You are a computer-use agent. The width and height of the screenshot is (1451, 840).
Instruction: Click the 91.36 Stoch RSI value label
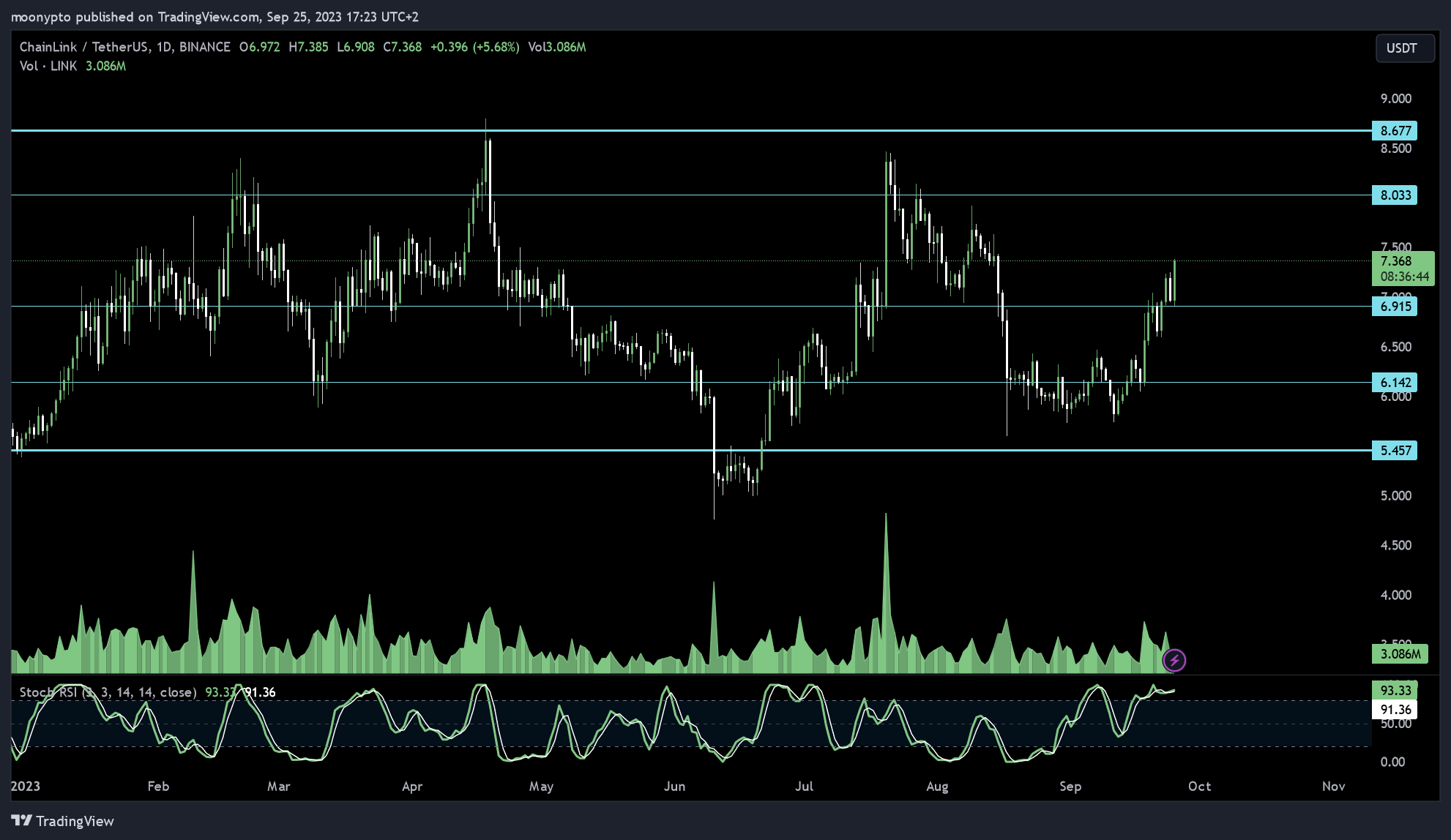[1395, 710]
